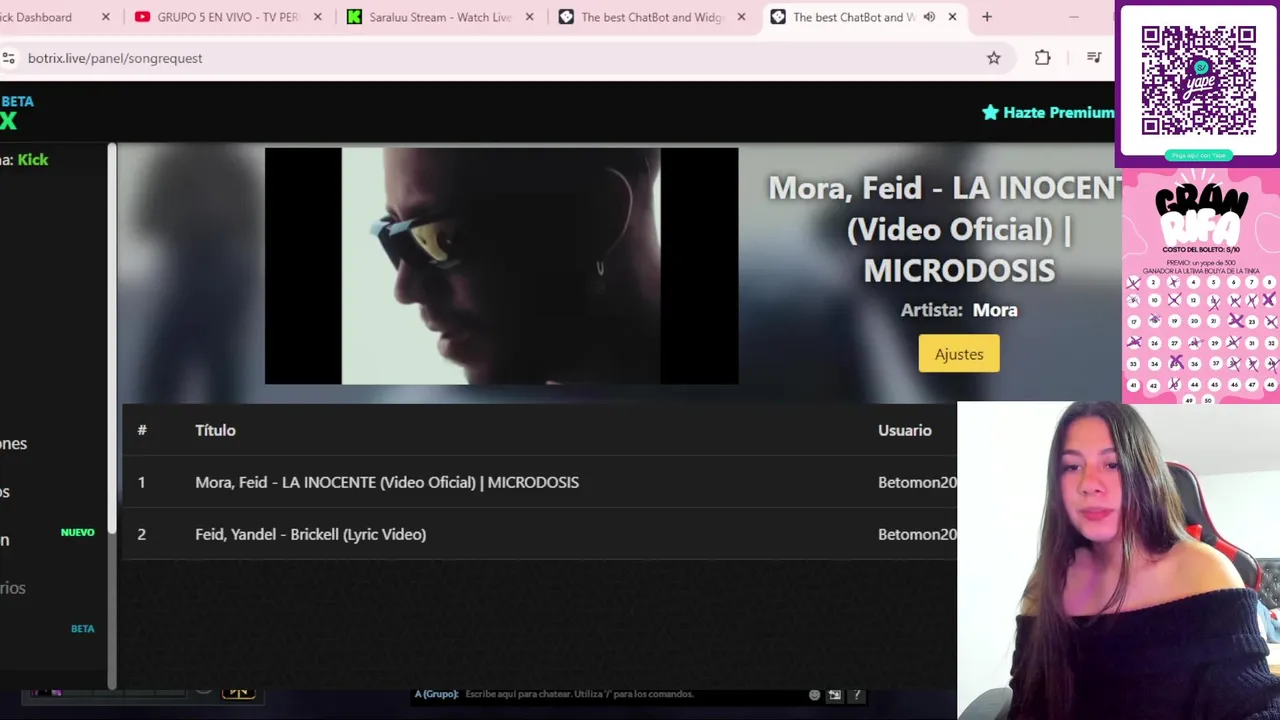
Task: Switch to GRUPO 5 EN VIVO tab
Action: [228, 17]
